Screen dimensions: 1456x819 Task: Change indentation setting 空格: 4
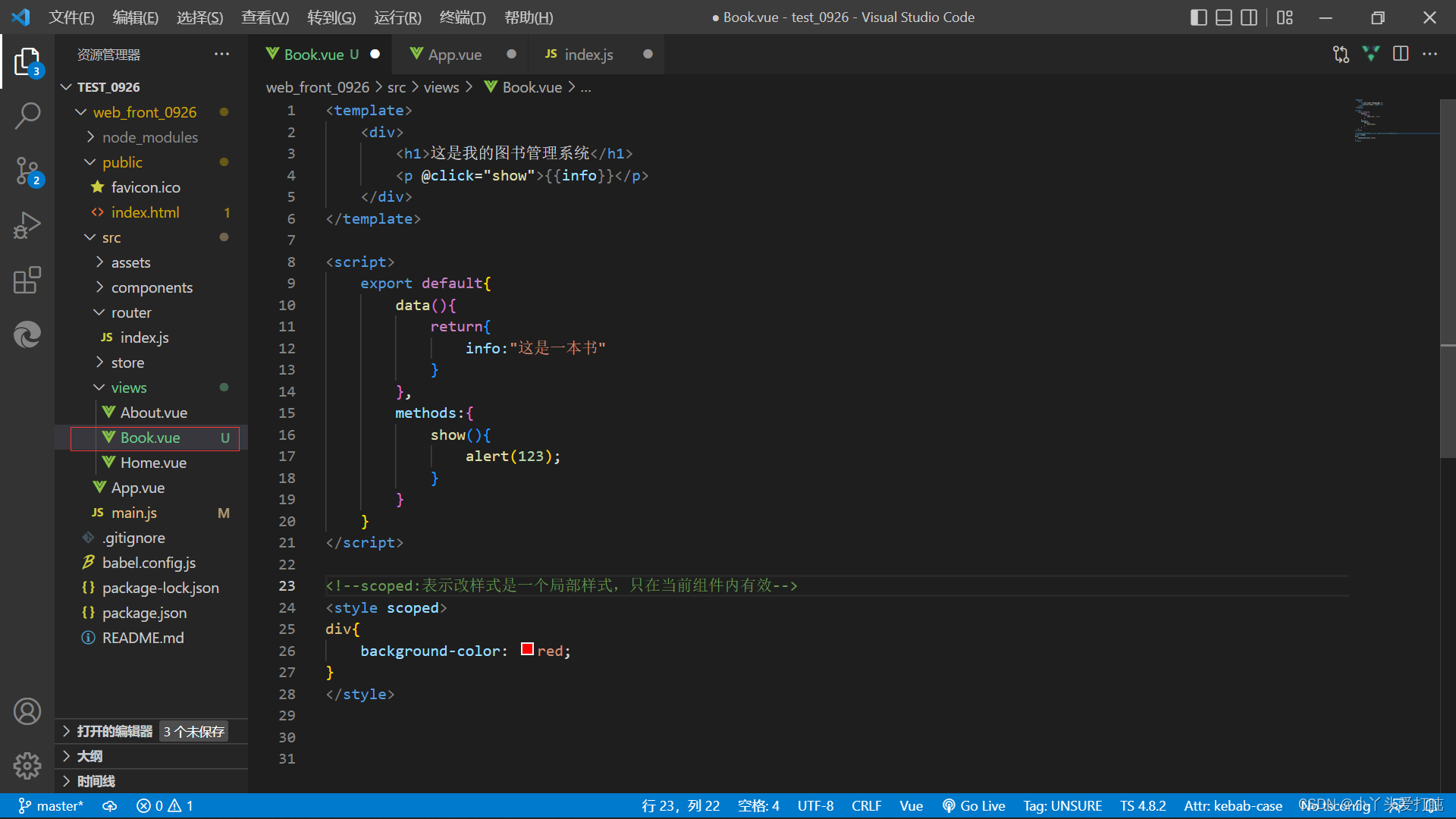758,806
